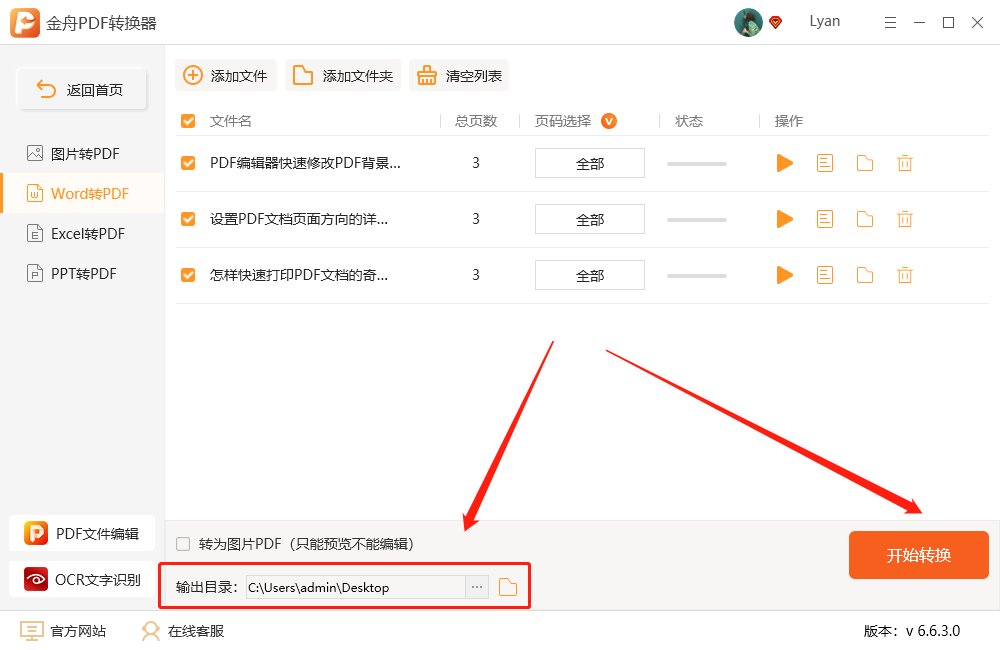1000x650 pixels.
Task: Uncheck the second file in the list
Action: tap(187, 218)
